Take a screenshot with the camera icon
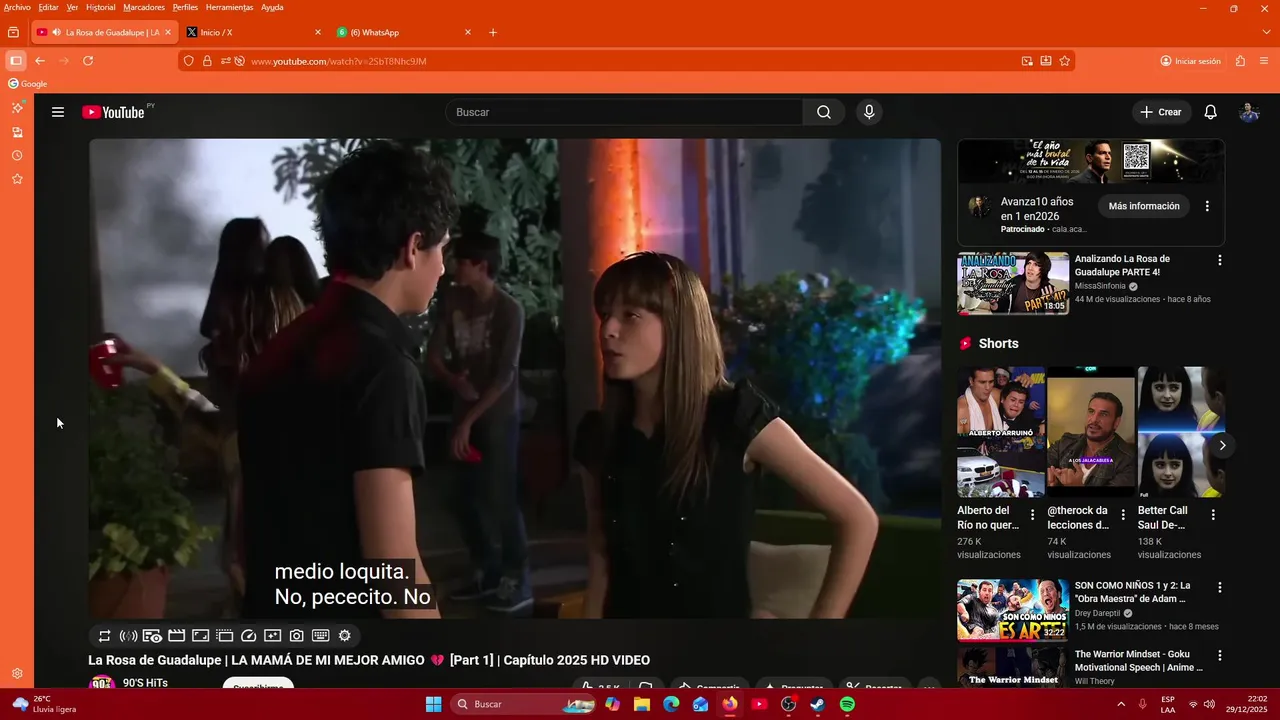 coord(297,636)
